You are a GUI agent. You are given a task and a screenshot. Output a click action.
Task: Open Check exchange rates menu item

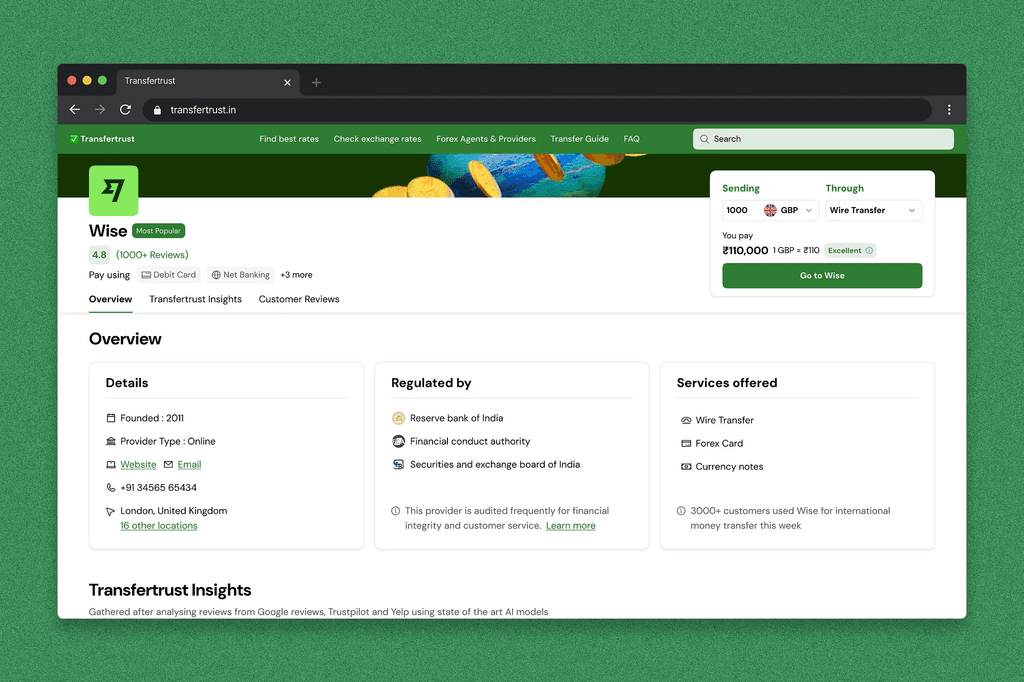tap(377, 139)
